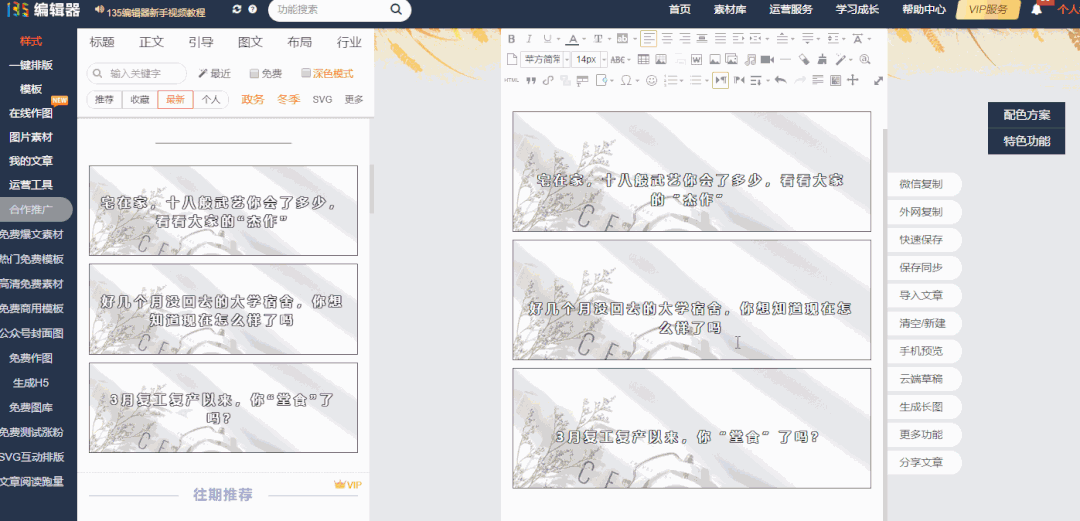This screenshot has width=1080, height=521.
Task: Click the insert video camera icon
Action: click(x=767, y=60)
